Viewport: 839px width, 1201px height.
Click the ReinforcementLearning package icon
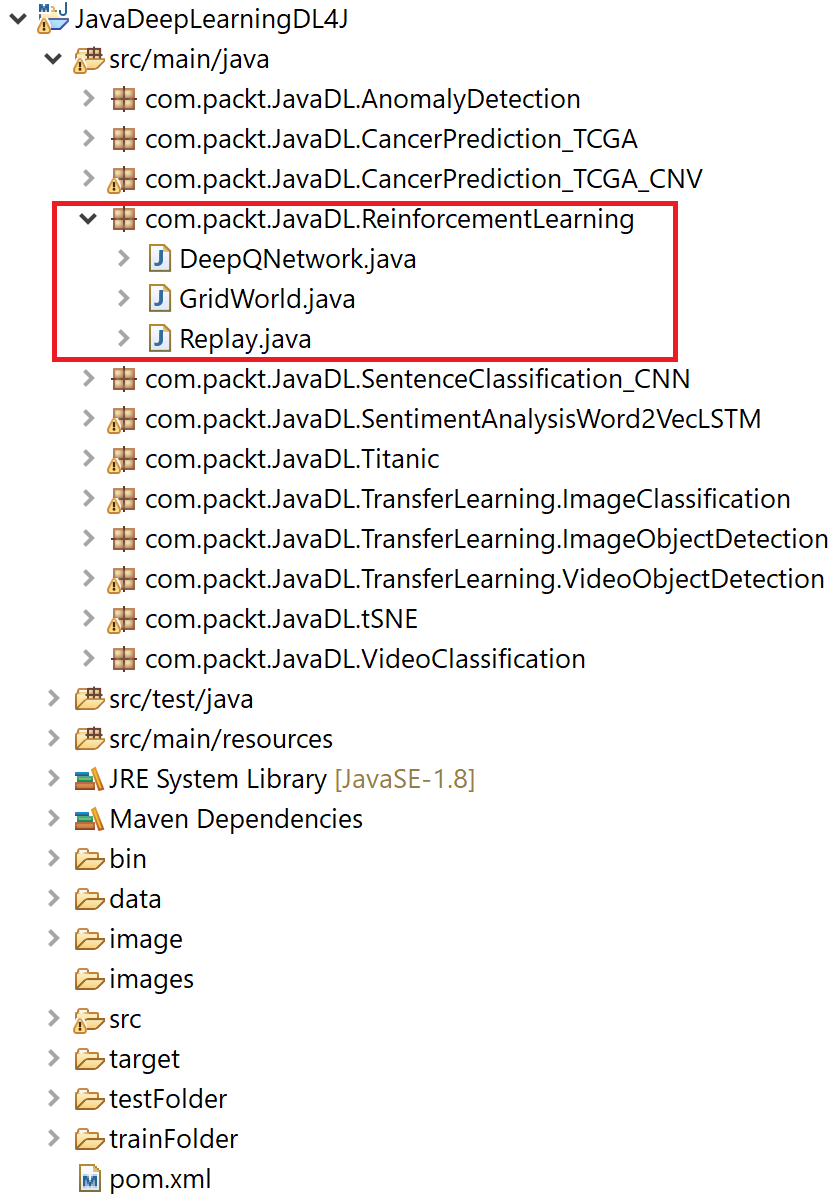click(x=124, y=219)
